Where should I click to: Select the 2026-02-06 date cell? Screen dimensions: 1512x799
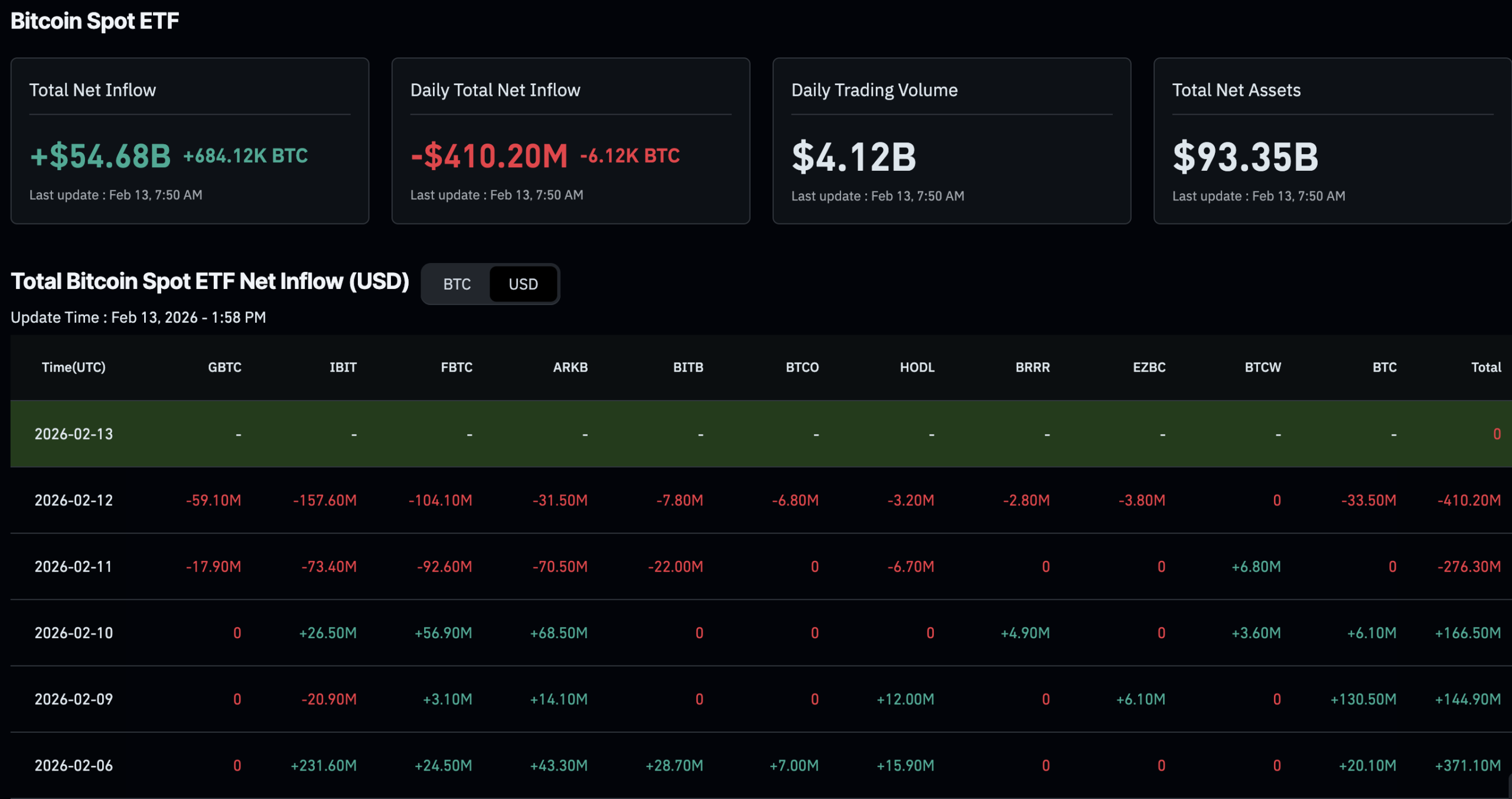point(74,765)
